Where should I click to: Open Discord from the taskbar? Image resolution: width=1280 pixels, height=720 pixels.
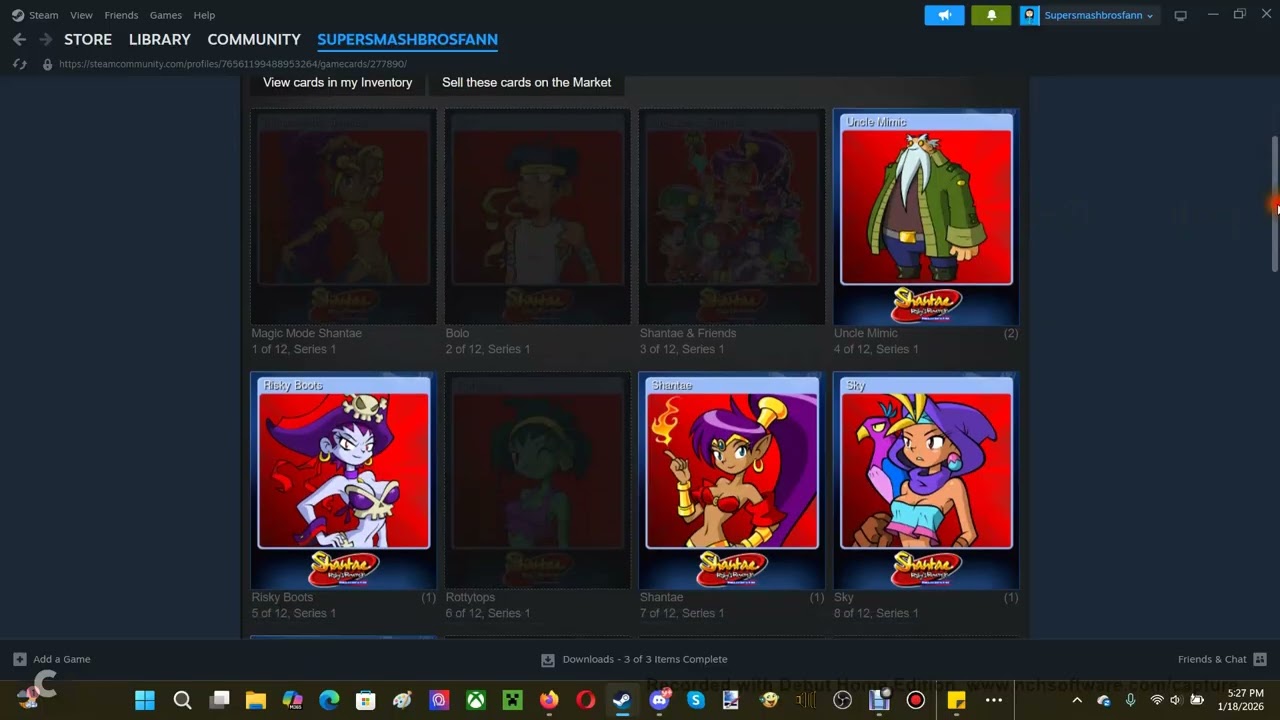click(659, 700)
